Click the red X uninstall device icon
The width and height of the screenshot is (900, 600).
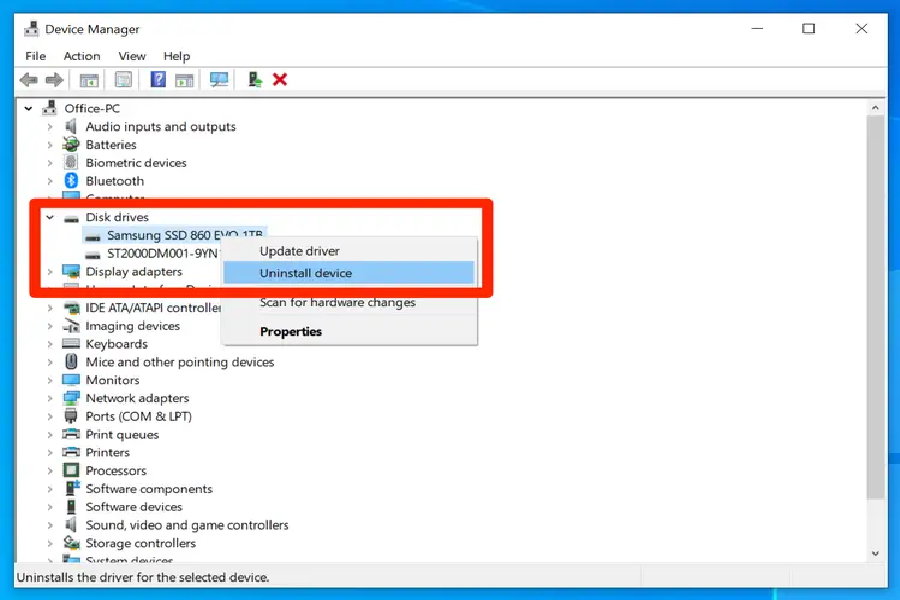click(280, 80)
